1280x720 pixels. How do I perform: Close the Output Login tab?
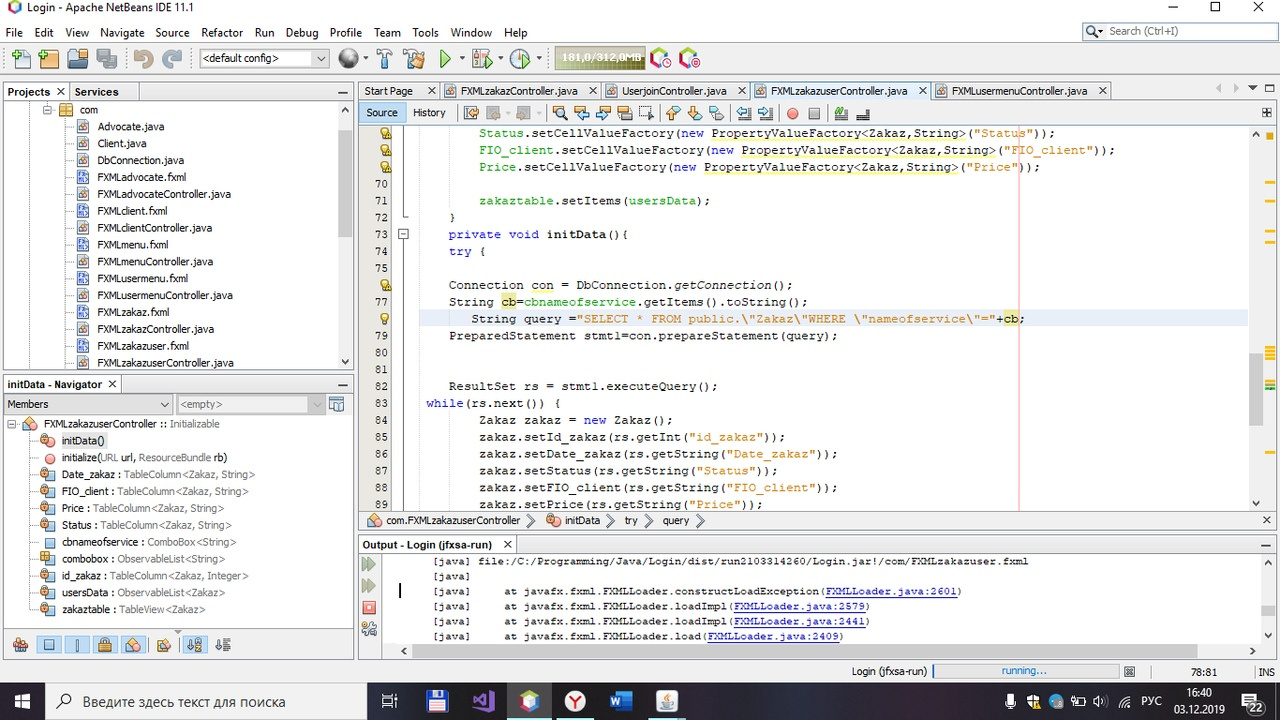tap(507, 545)
